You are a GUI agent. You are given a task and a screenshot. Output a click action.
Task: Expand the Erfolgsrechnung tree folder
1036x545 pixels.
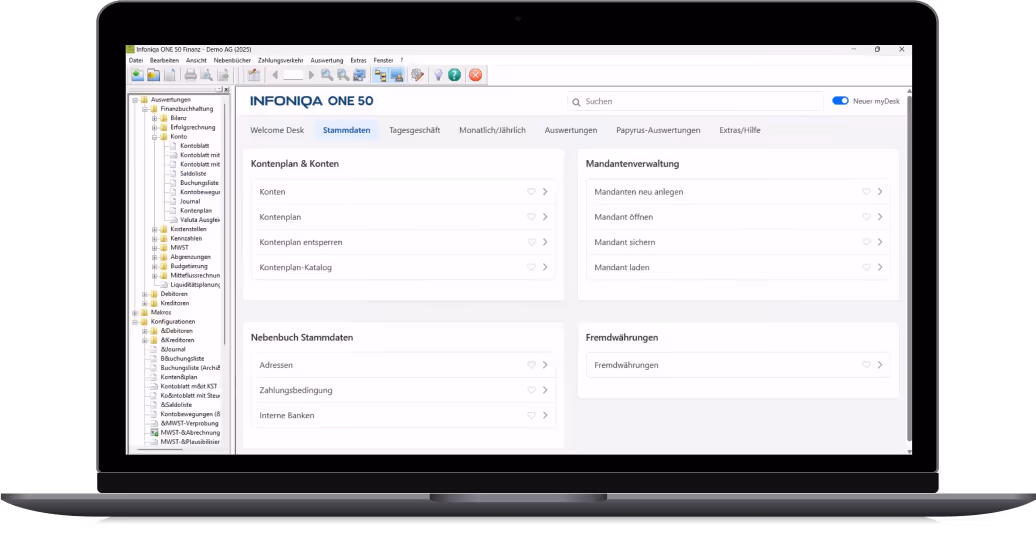155,127
